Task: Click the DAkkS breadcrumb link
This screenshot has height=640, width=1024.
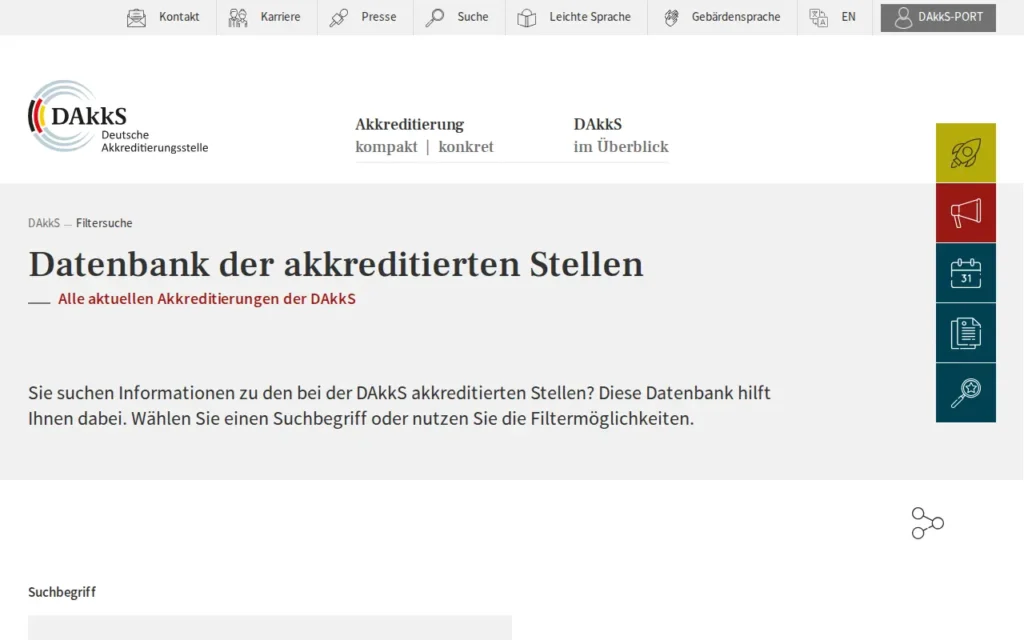Action: click(44, 223)
